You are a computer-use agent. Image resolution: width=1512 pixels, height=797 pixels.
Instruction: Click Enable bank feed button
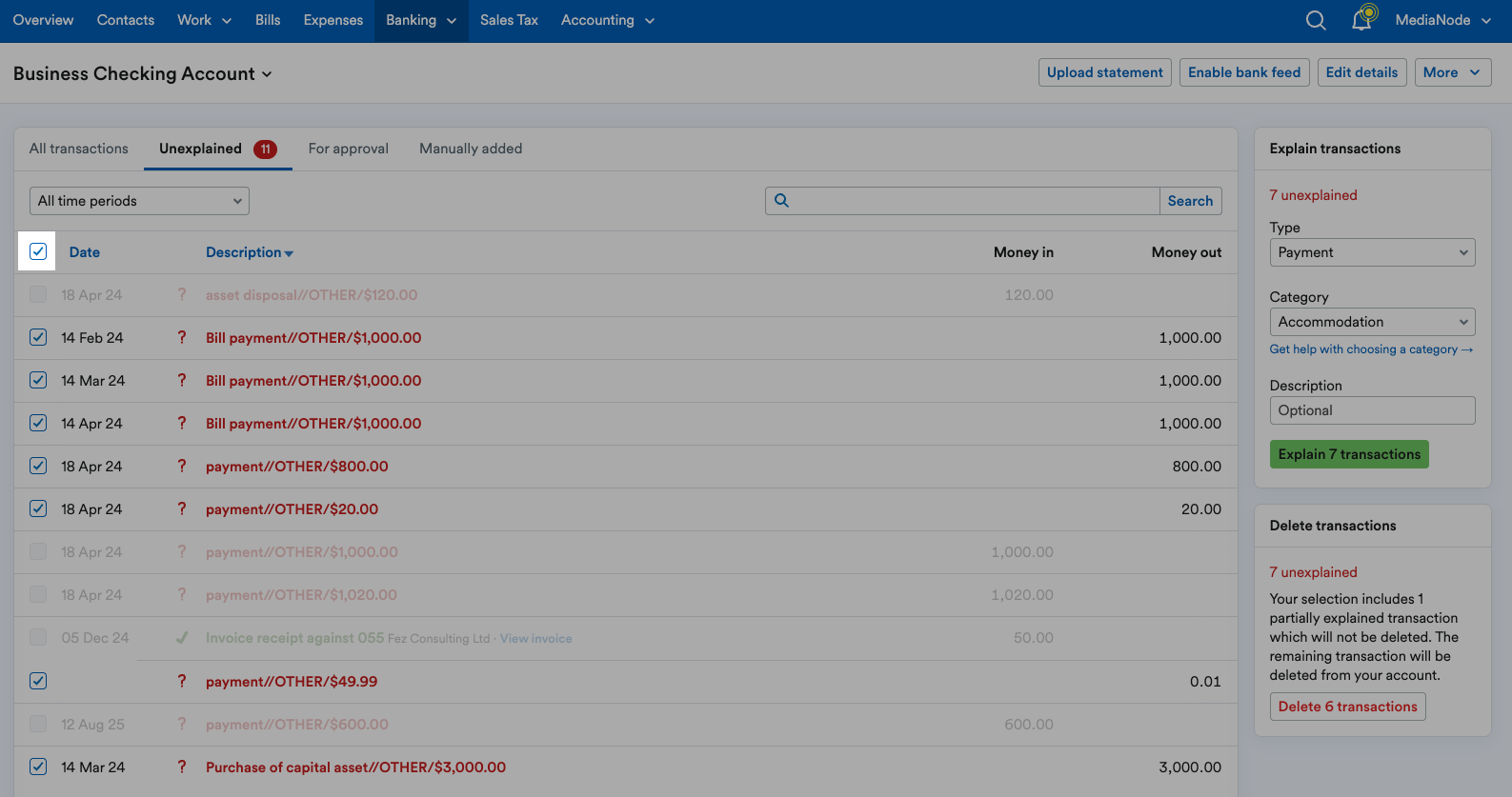tap(1244, 72)
